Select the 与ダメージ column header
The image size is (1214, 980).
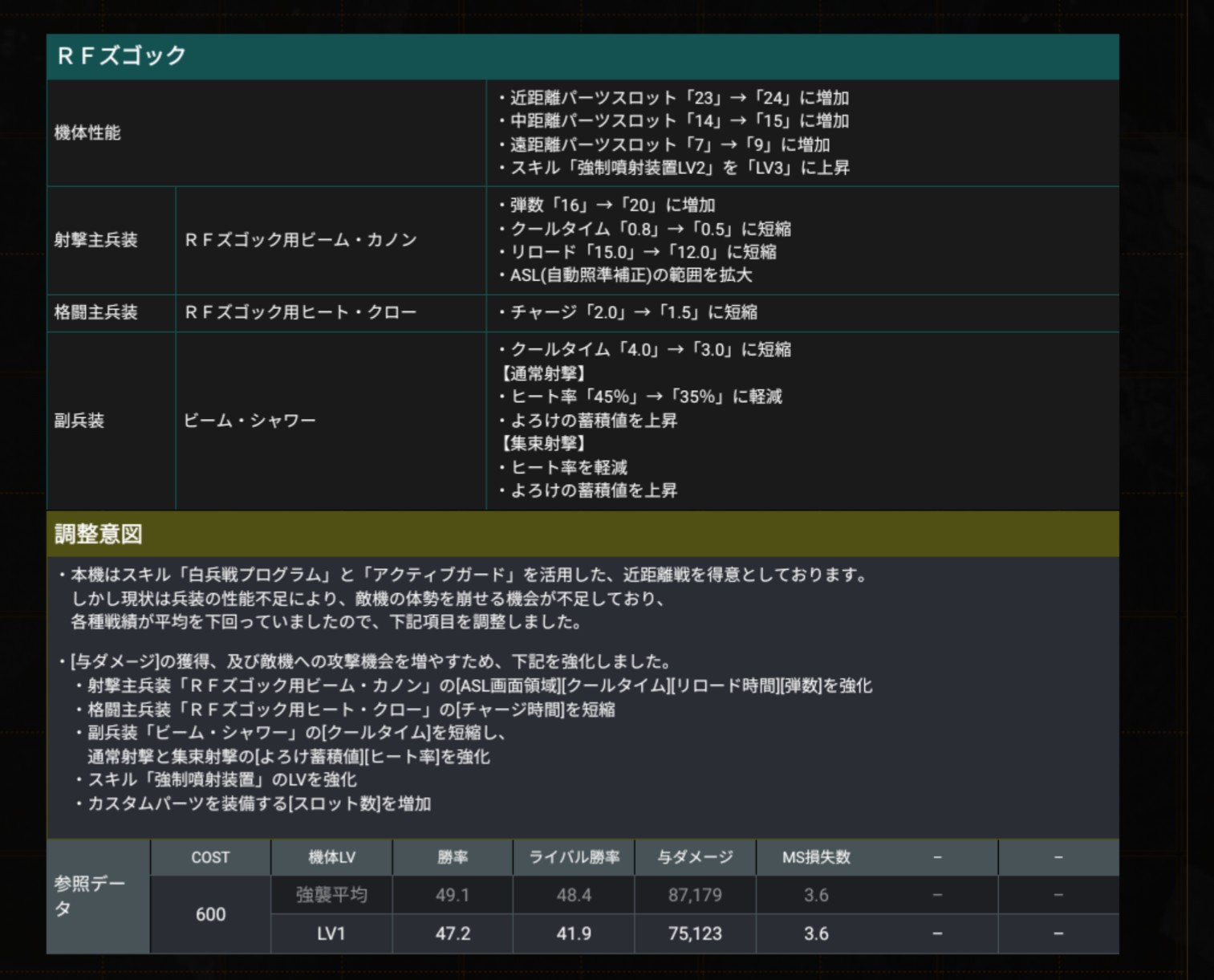[x=695, y=857]
